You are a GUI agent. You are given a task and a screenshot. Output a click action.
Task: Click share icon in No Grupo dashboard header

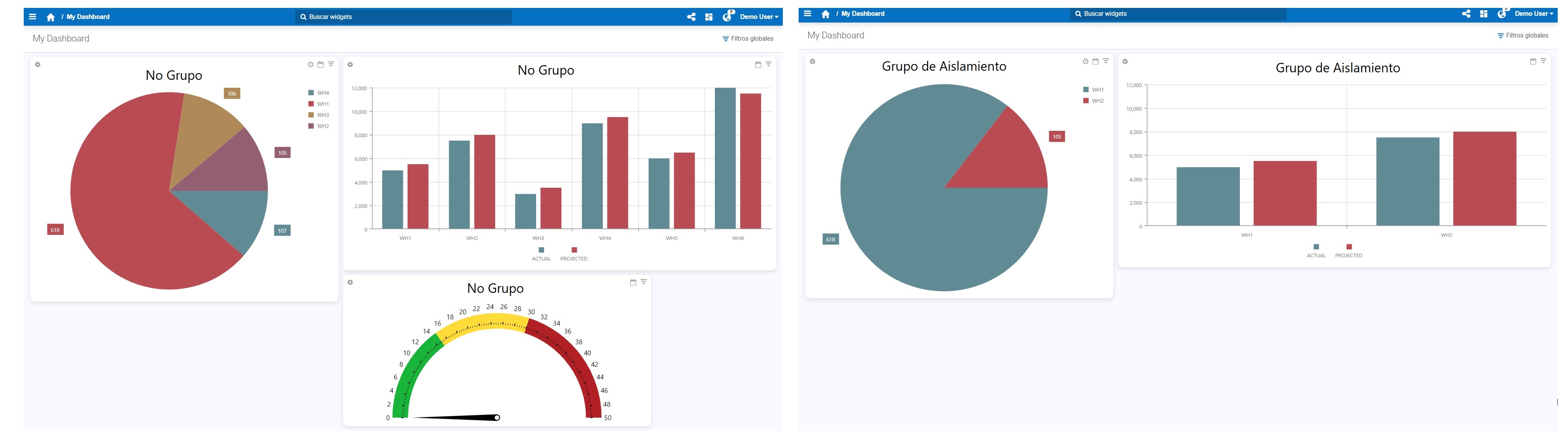point(691,17)
